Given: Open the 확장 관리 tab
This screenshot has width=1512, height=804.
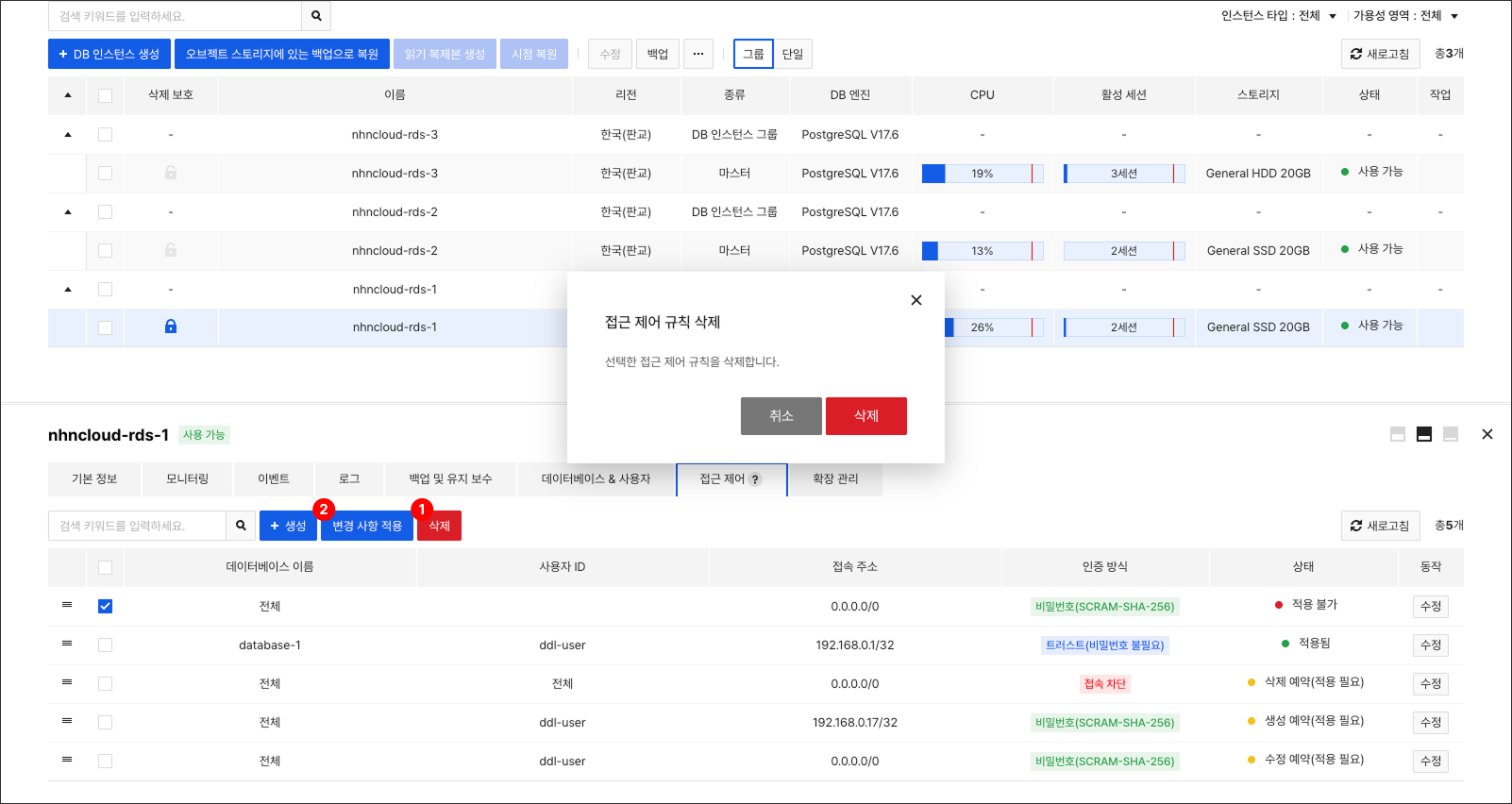Looking at the screenshot, I should pos(836,479).
